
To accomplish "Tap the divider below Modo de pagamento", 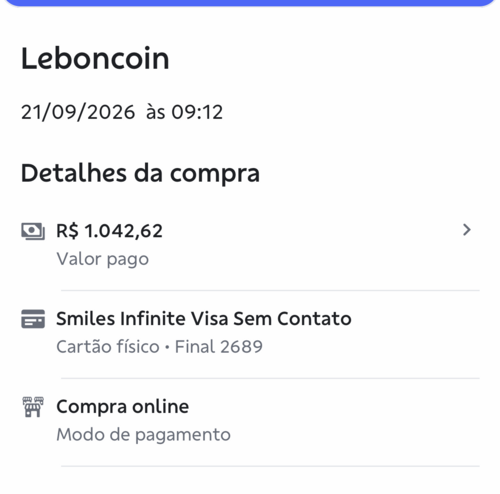I will (x=270, y=466).
